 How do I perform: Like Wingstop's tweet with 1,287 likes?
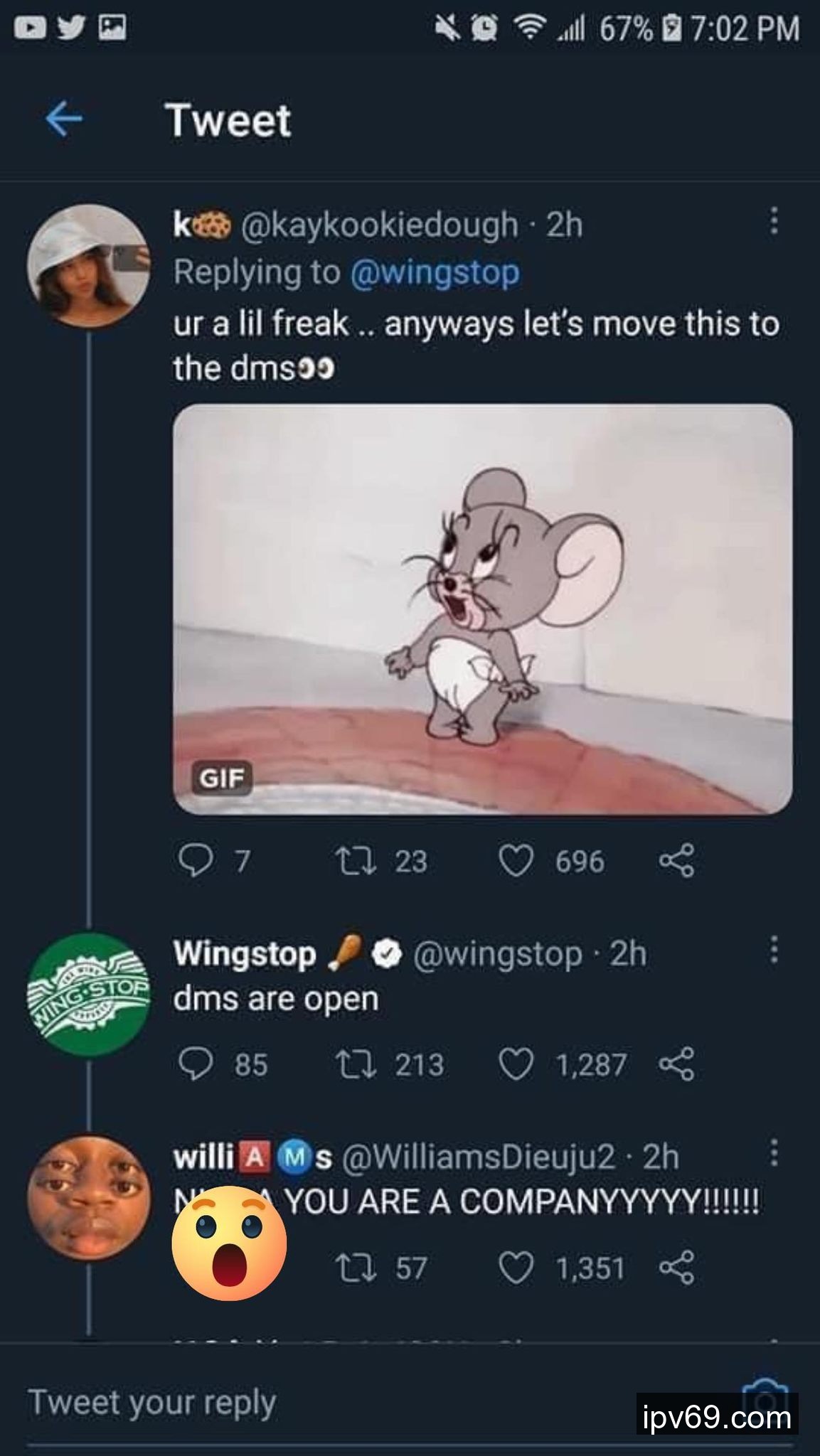pos(516,1065)
